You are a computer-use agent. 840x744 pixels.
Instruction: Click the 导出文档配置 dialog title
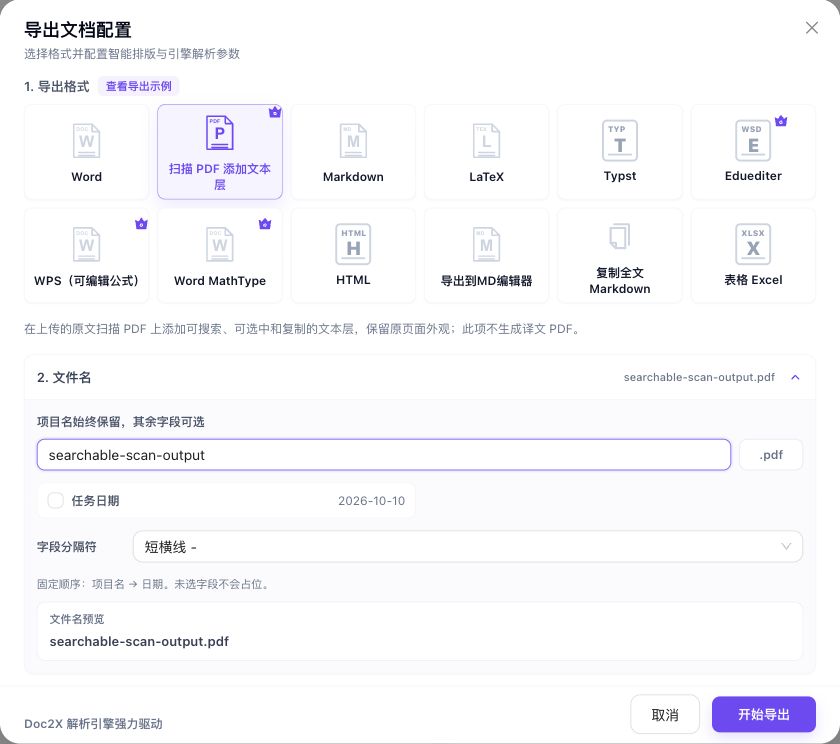coord(78,29)
